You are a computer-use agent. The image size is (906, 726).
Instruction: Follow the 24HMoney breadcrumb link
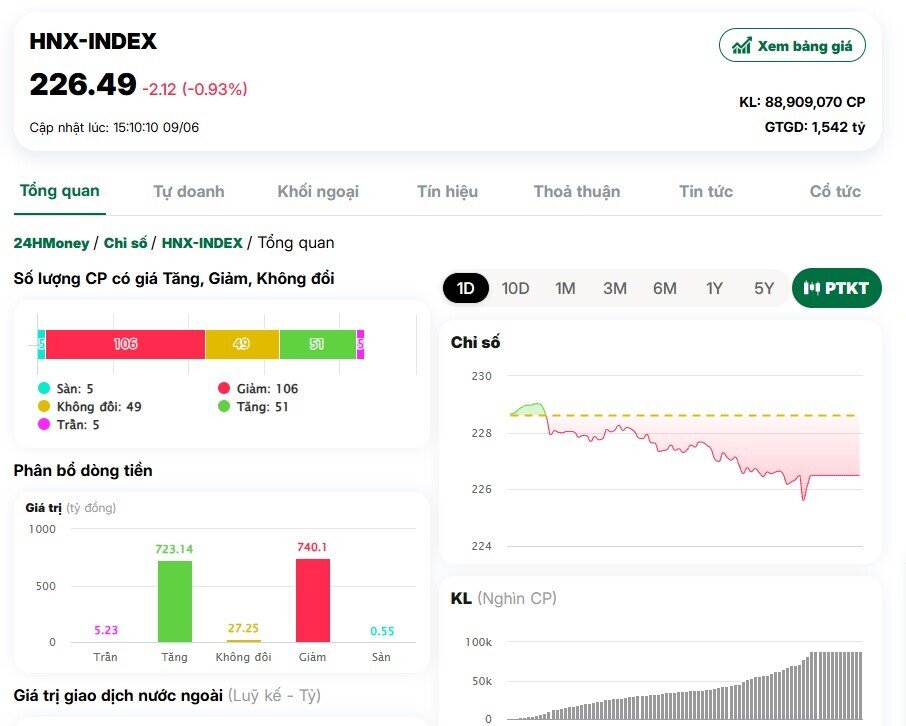51,243
